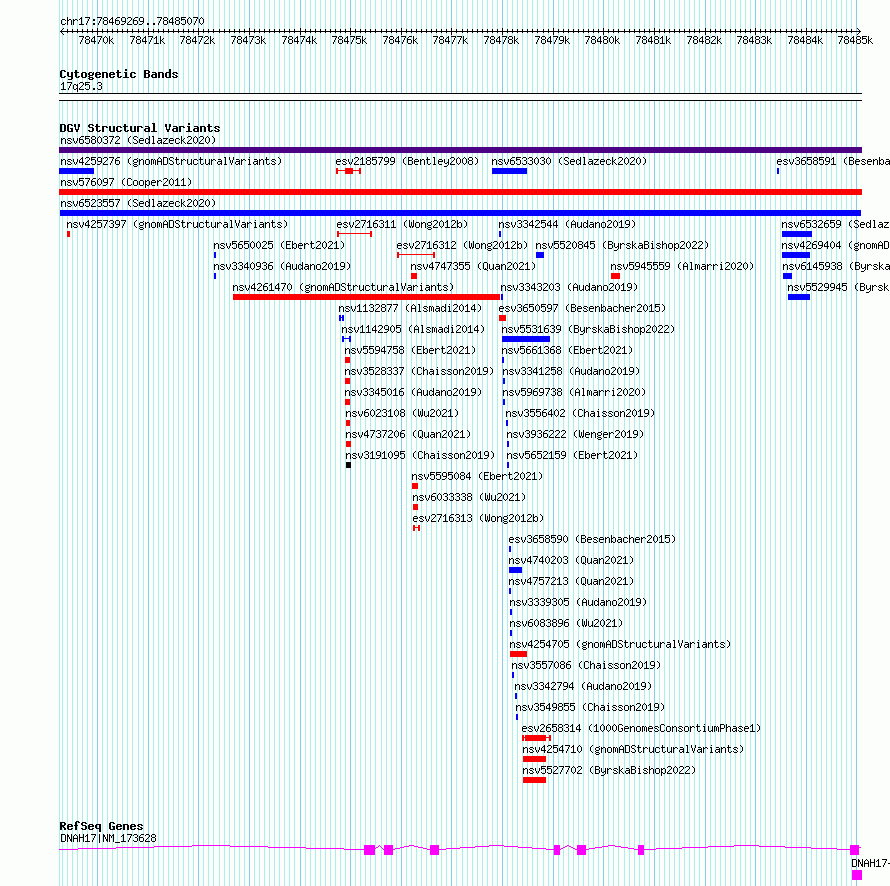Click nsv3342794 (Audano2019) label
Screen dimensions: 890x886
point(583,686)
